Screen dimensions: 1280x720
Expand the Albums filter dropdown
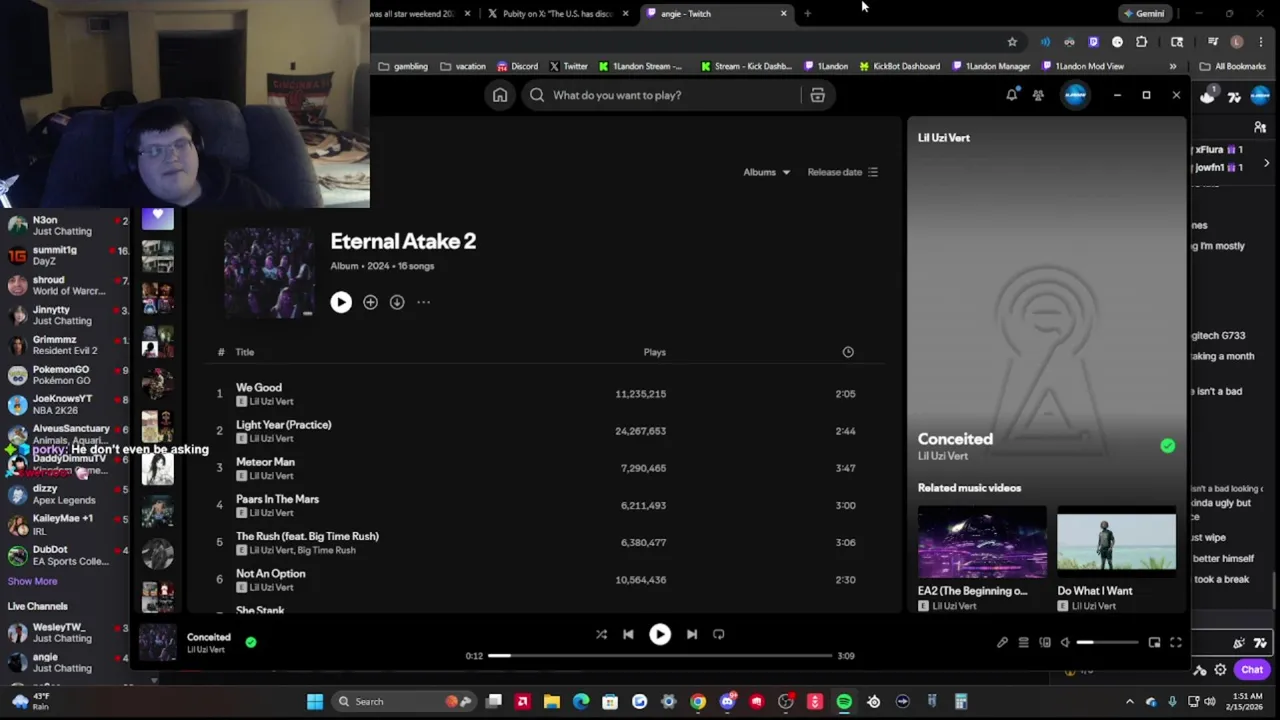[x=766, y=172]
